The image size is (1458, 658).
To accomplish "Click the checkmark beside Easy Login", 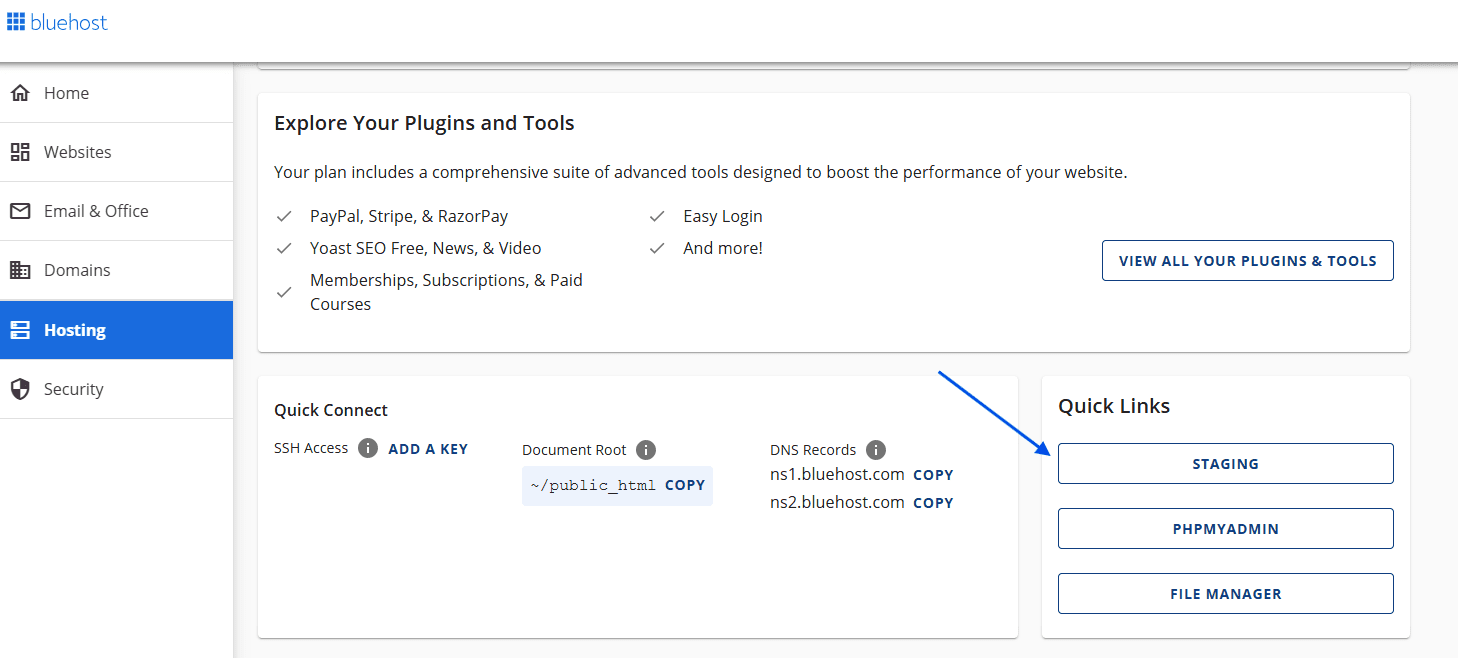I will (x=657, y=216).
